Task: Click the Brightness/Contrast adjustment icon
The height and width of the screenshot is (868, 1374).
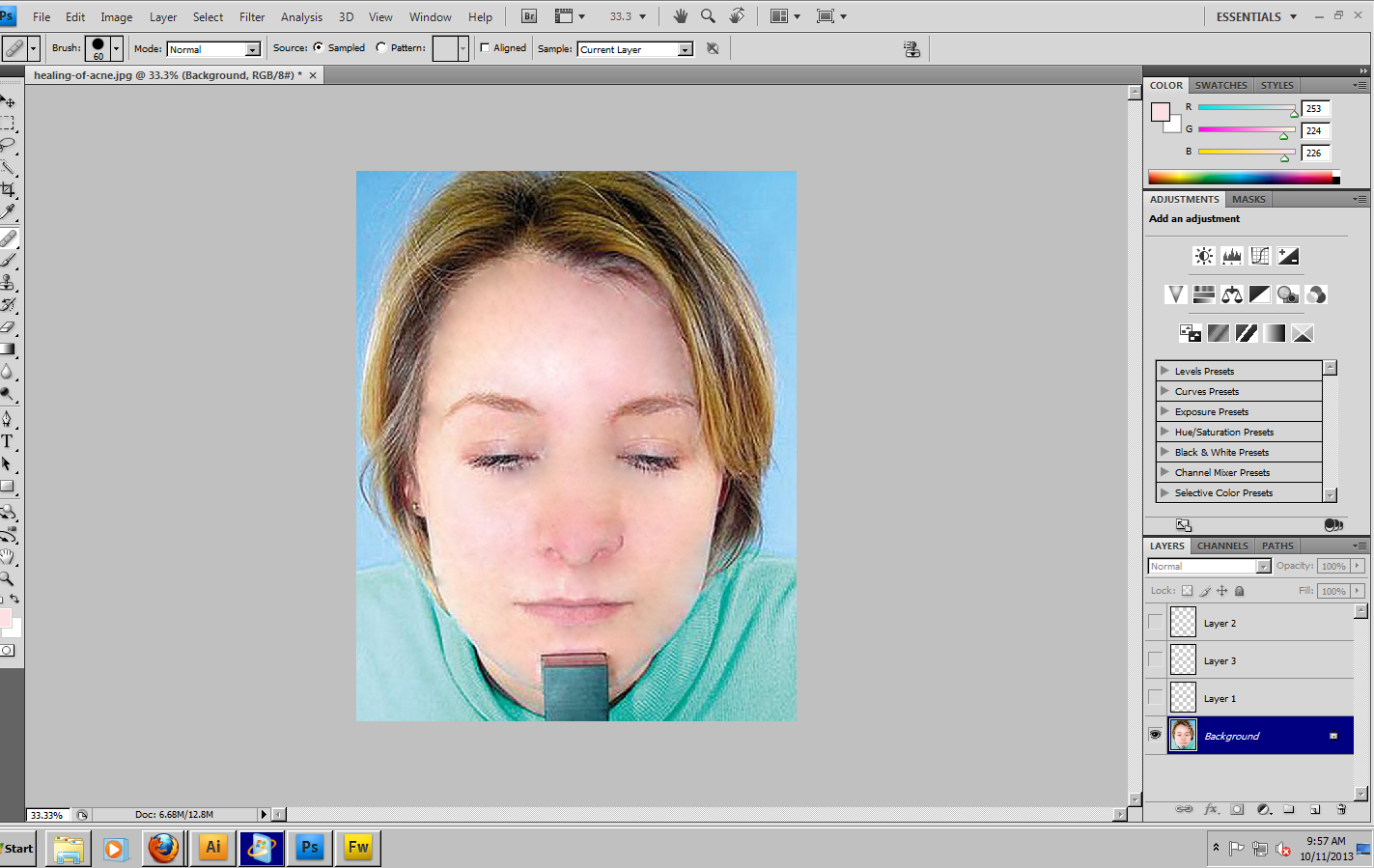Action: (x=1203, y=256)
